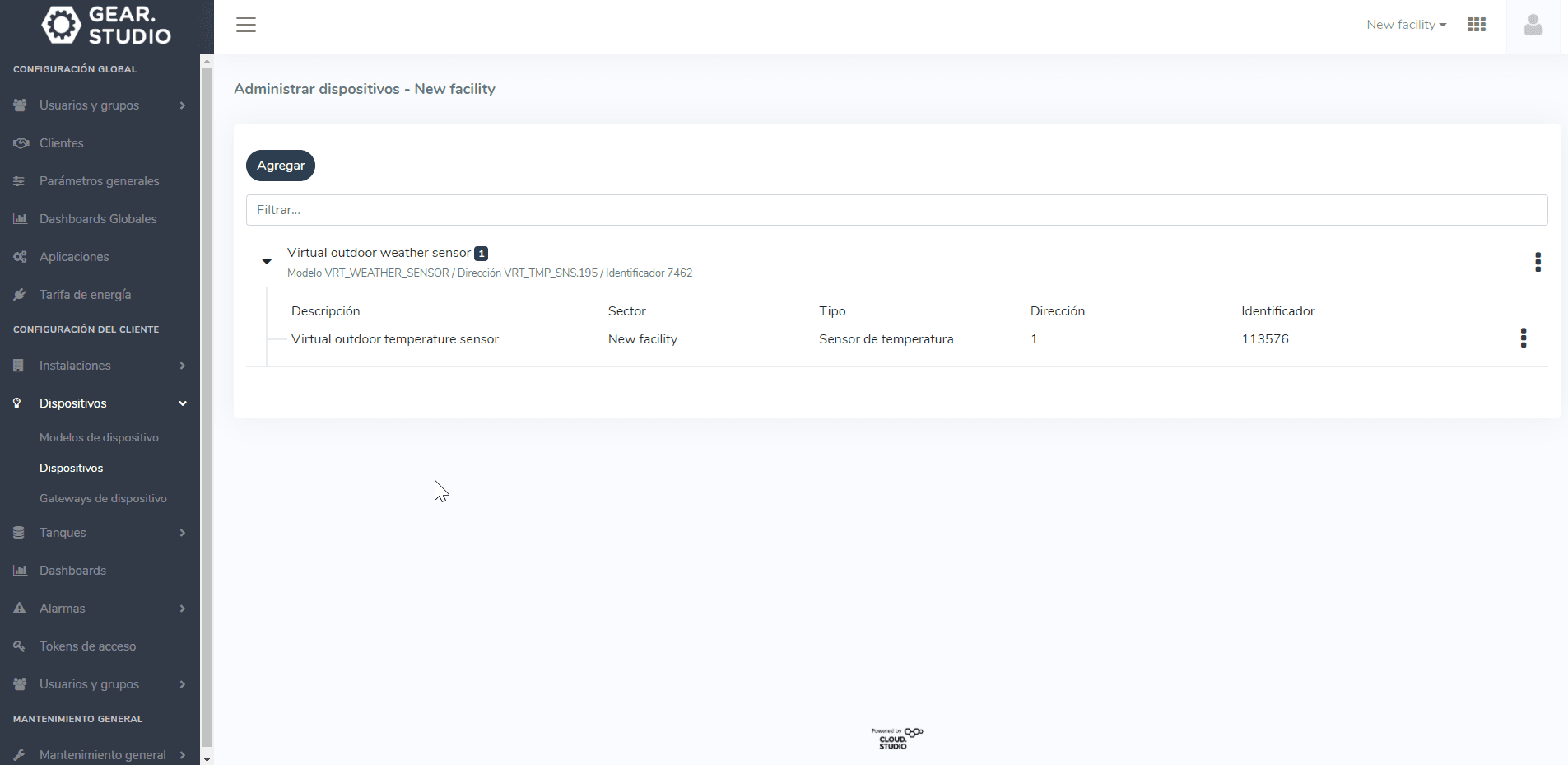
Task: Collapse the Dispositivos sidebar section
Action: pyautogui.click(x=100, y=403)
